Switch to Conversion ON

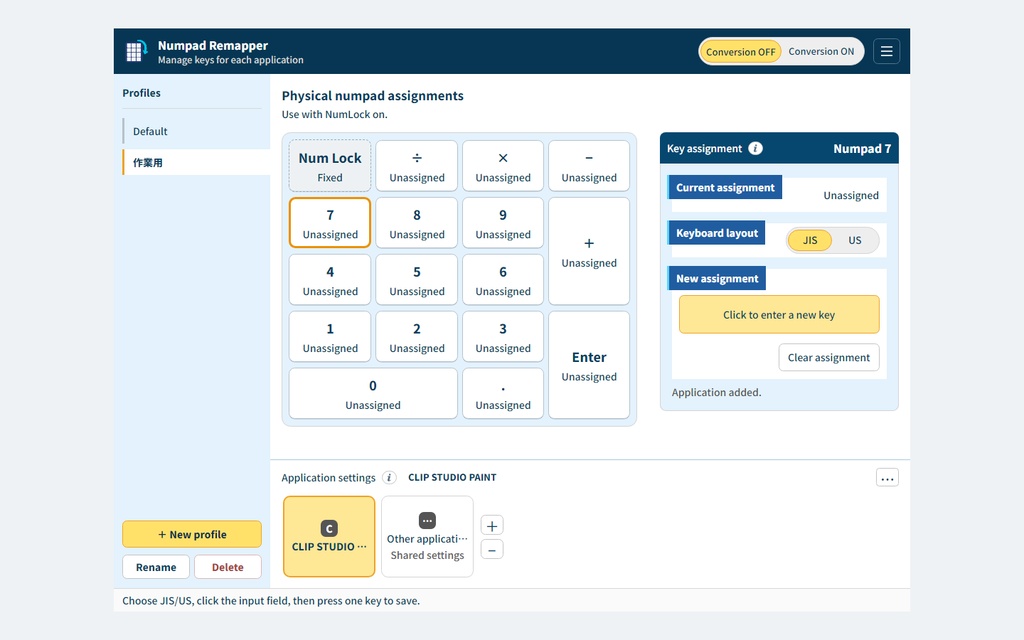pyautogui.click(x=821, y=52)
